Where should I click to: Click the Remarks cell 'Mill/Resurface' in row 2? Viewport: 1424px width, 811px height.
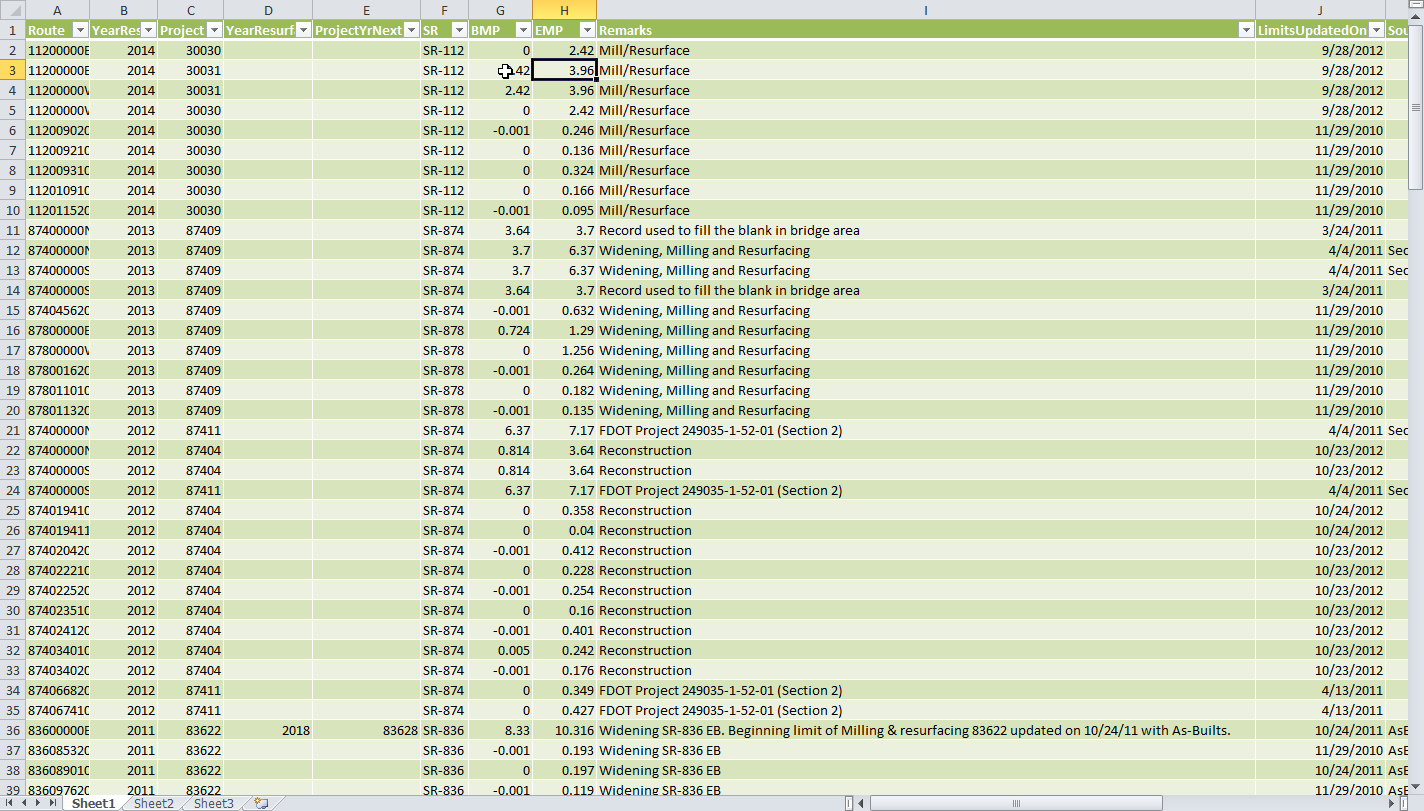[926, 50]
